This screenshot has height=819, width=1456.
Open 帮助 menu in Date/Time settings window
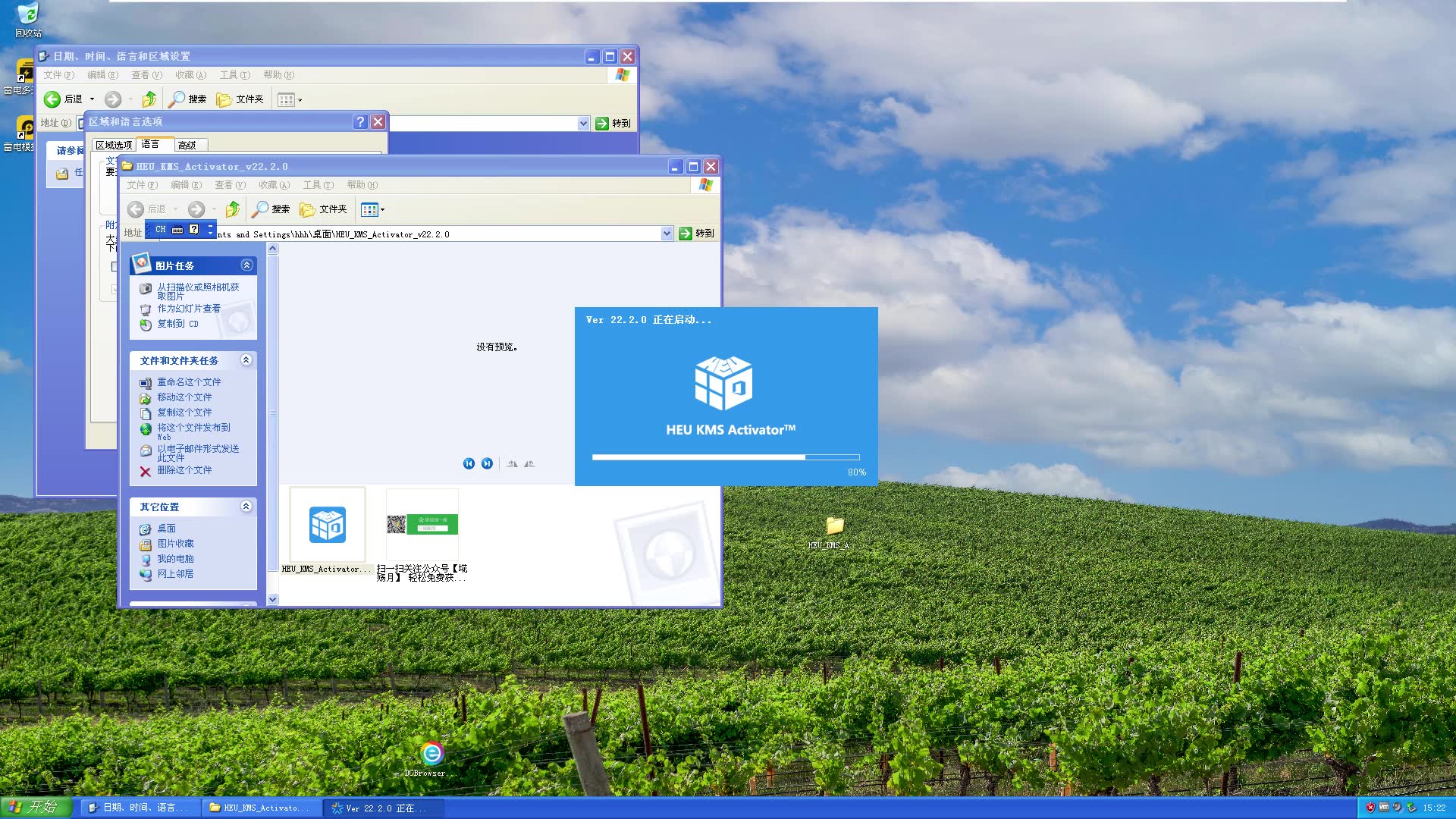click(x=278, y=75)
